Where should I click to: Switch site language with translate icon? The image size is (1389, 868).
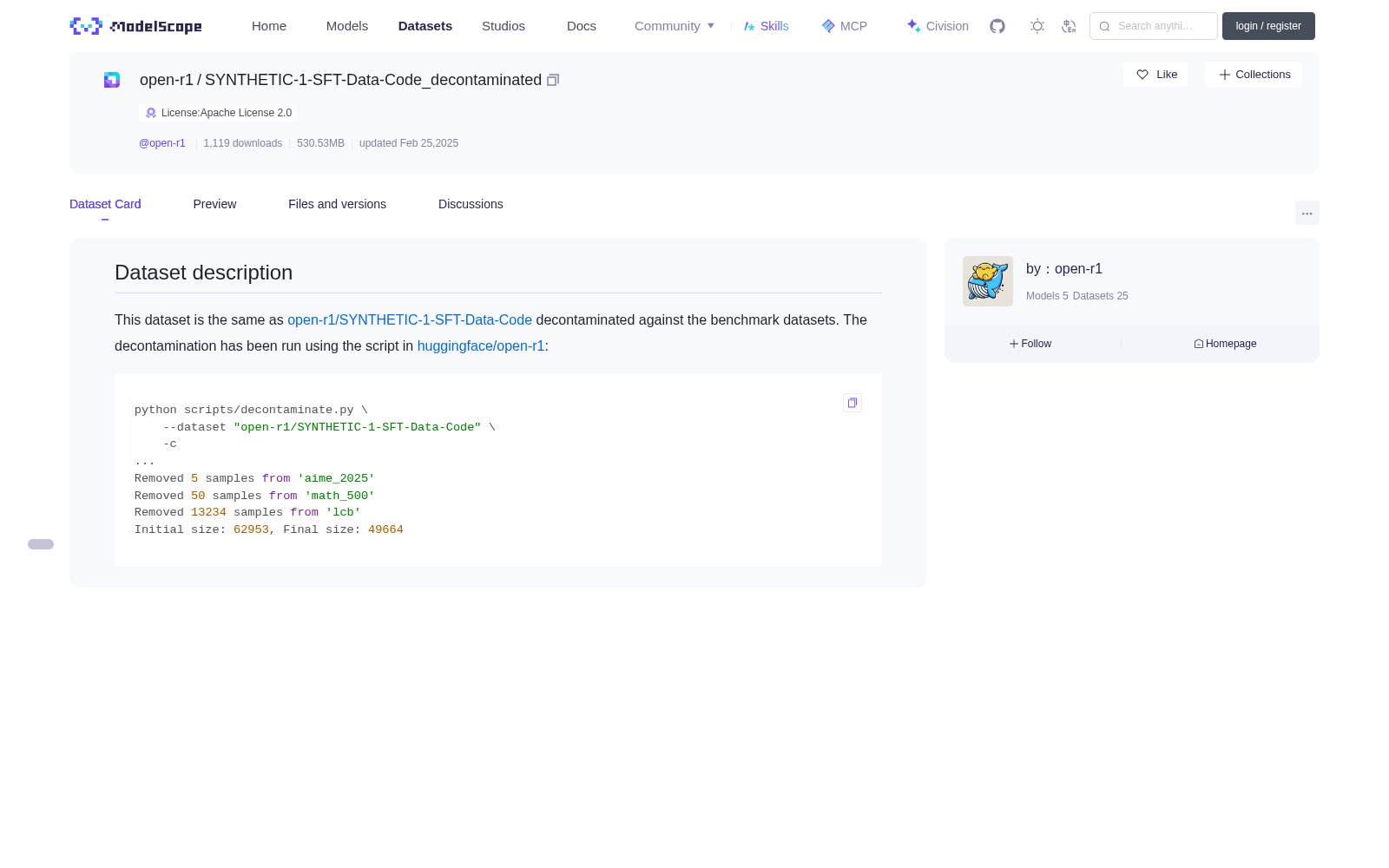[x=1069, y=26]
